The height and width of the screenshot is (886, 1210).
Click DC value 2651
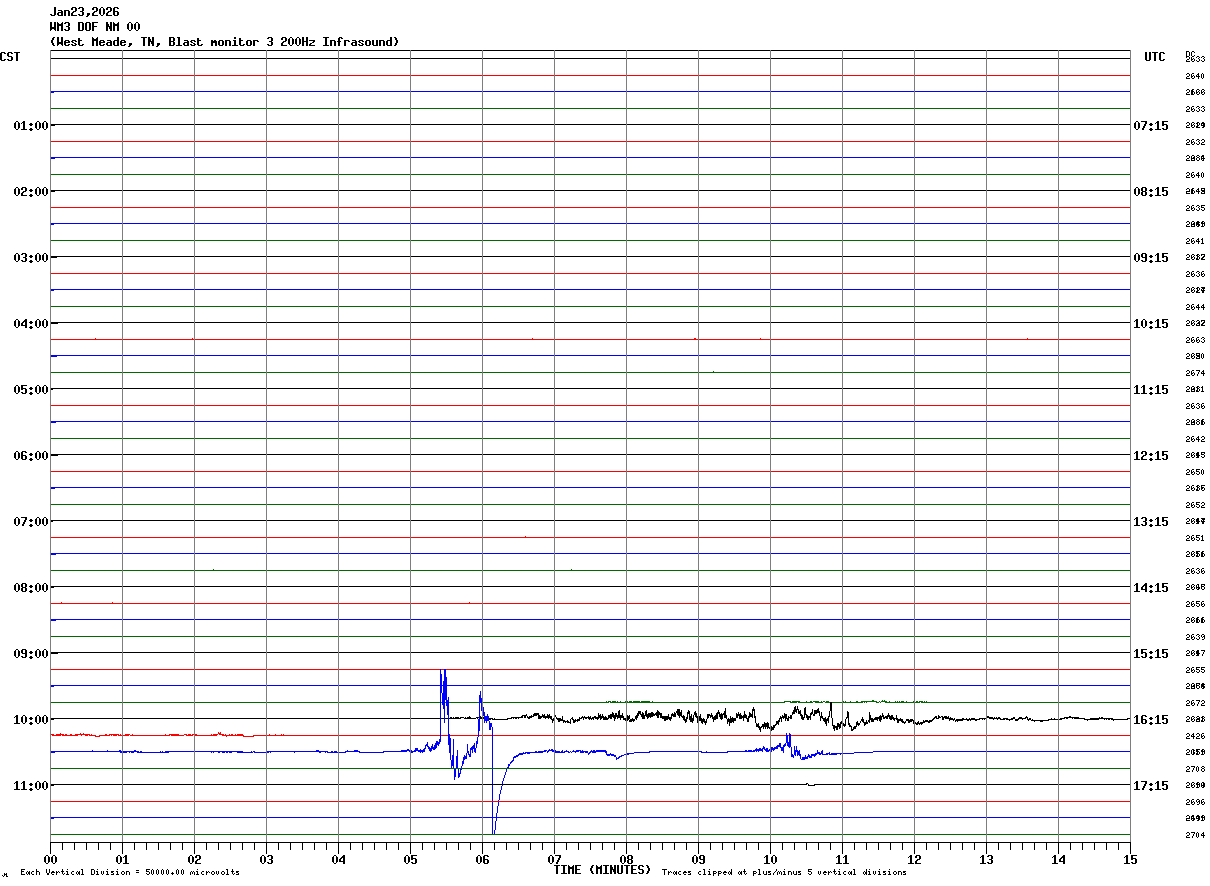1195,538
